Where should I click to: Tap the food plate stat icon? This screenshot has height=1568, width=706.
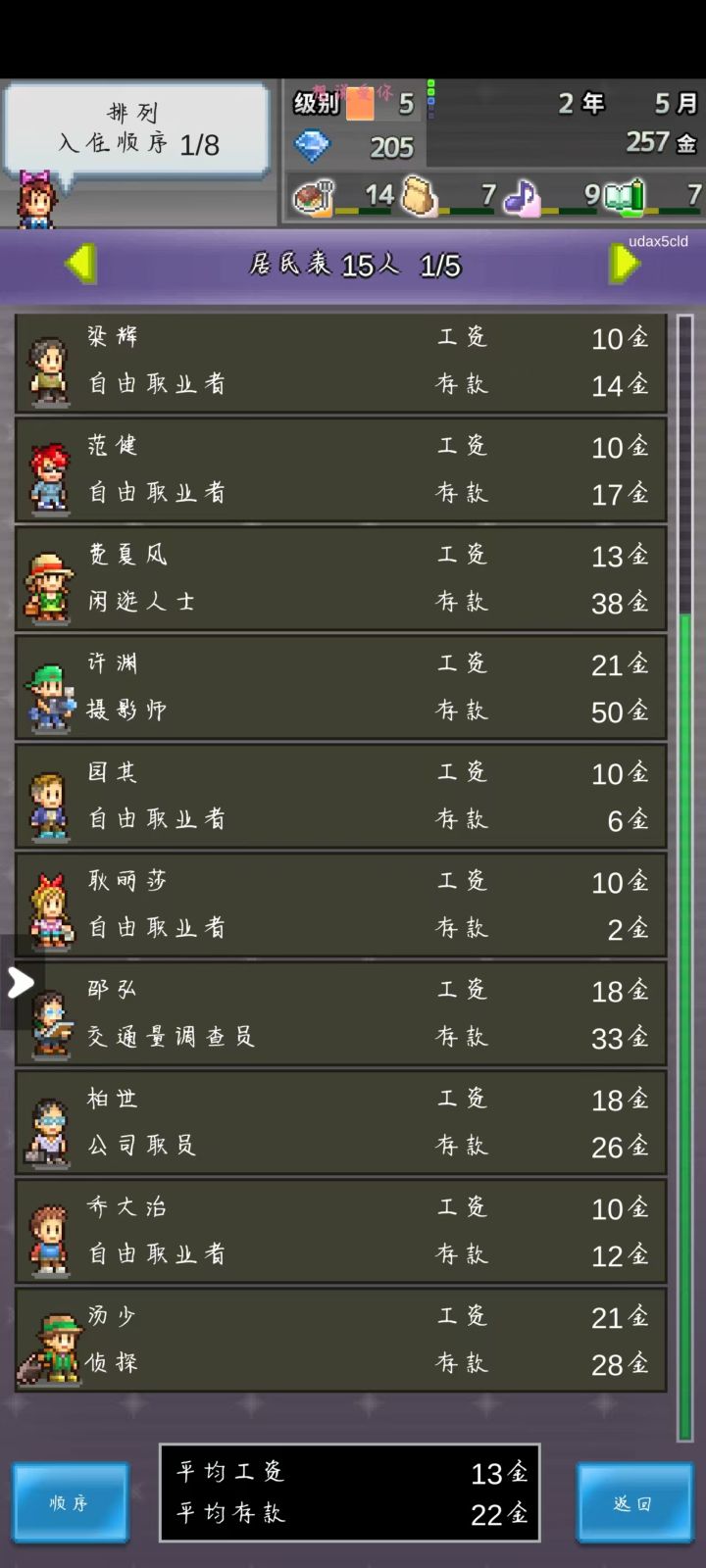313,196
